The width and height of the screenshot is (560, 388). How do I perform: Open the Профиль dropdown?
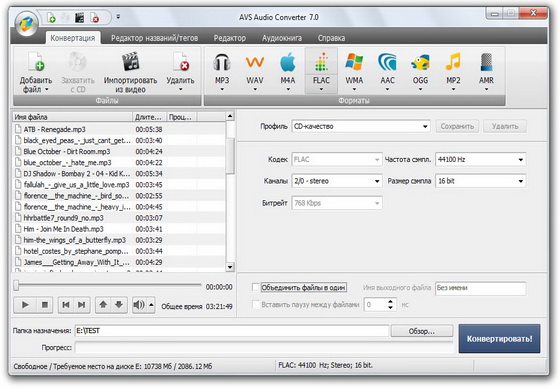[x=361, y=126]
